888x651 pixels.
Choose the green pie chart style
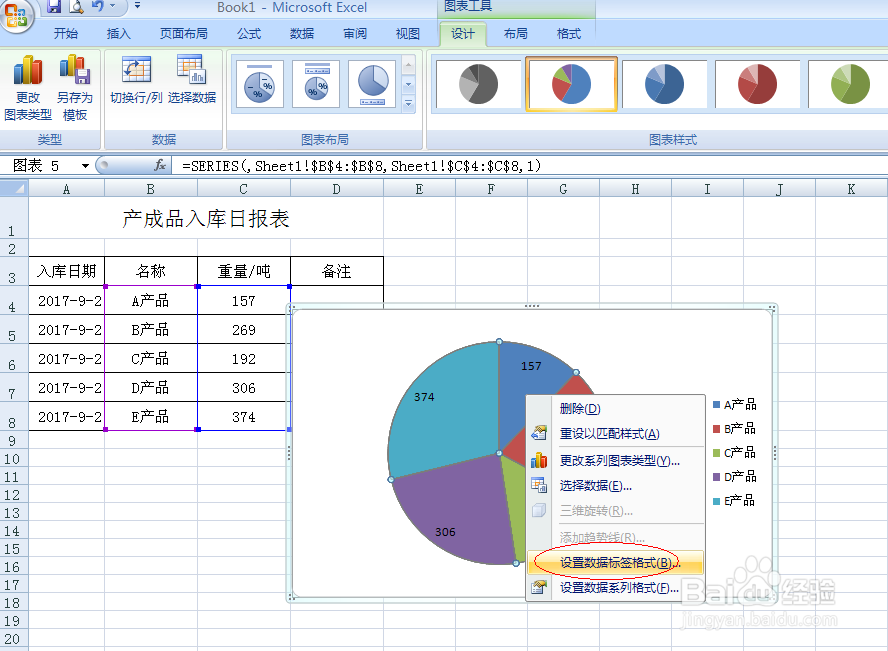[849, 84]
